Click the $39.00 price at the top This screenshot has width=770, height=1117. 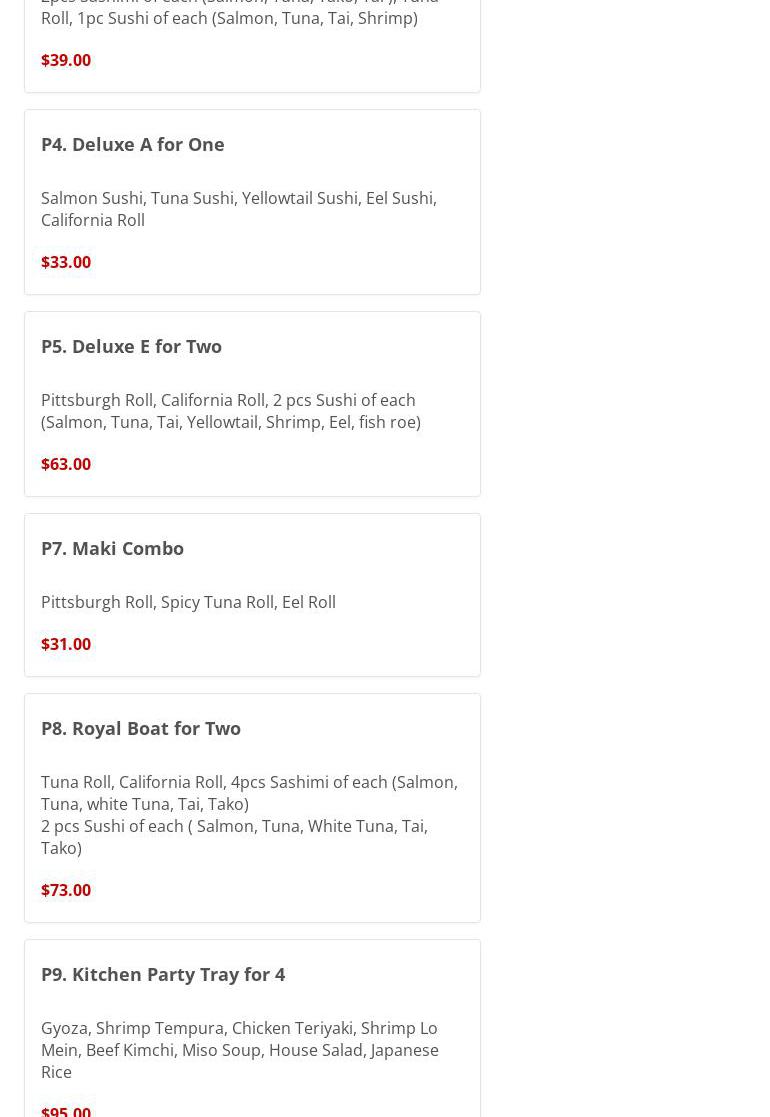[66, 60]
